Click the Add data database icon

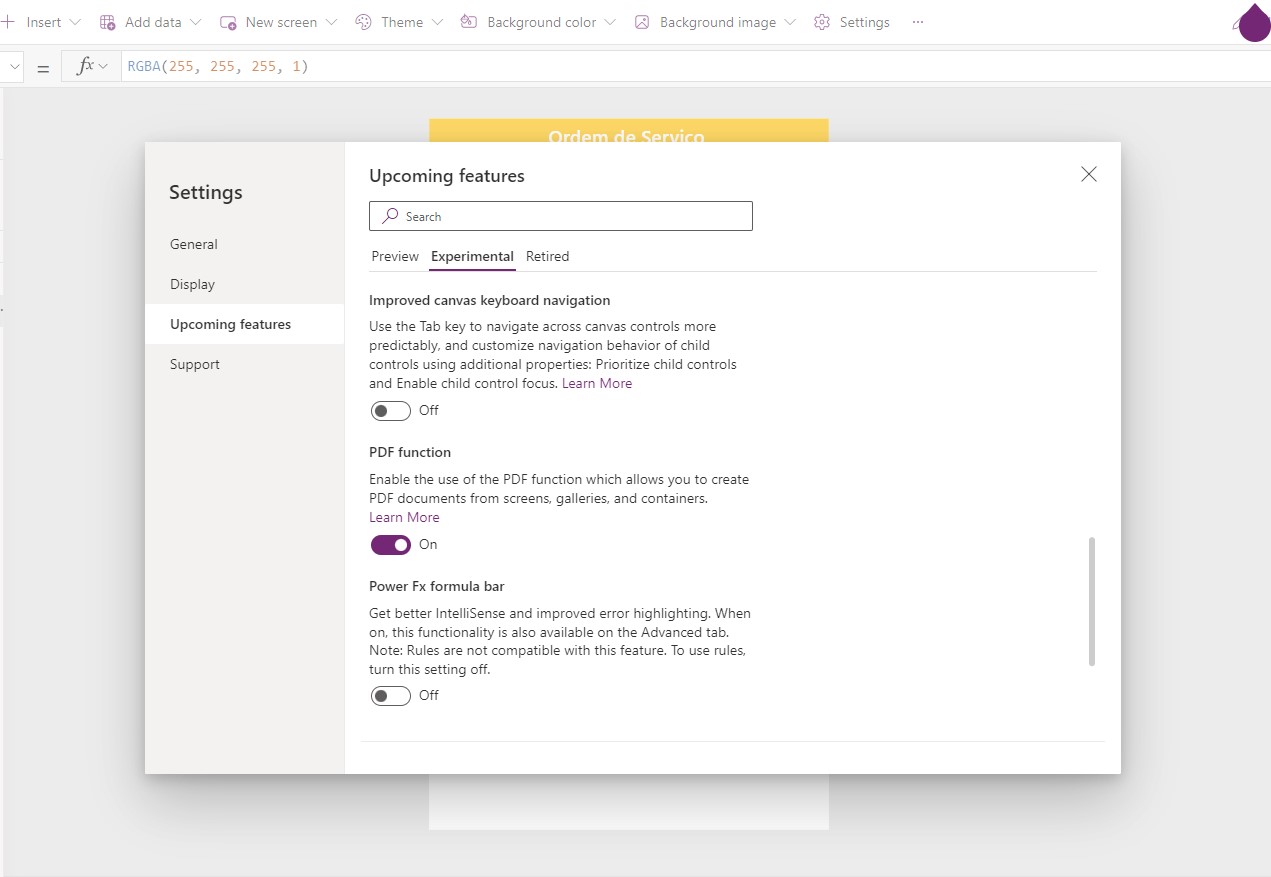point(107,21)
